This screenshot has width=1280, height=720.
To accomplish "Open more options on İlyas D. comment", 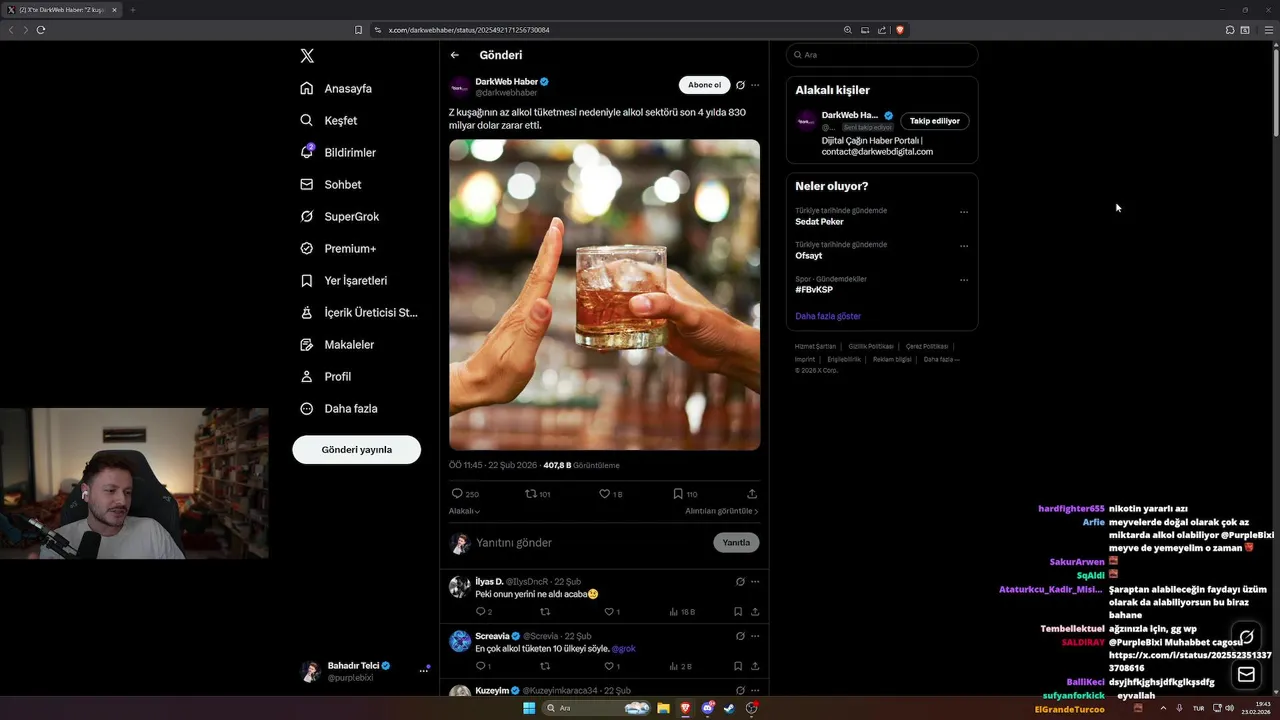I will pos(755,581).
